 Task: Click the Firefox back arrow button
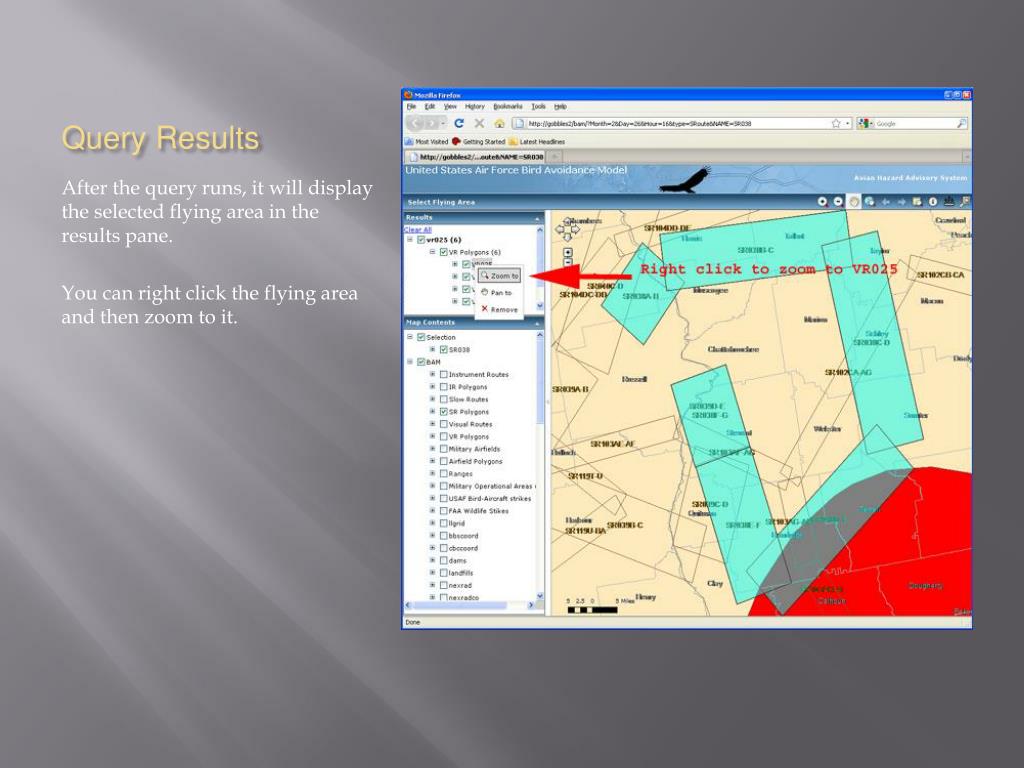coord(416,123)
